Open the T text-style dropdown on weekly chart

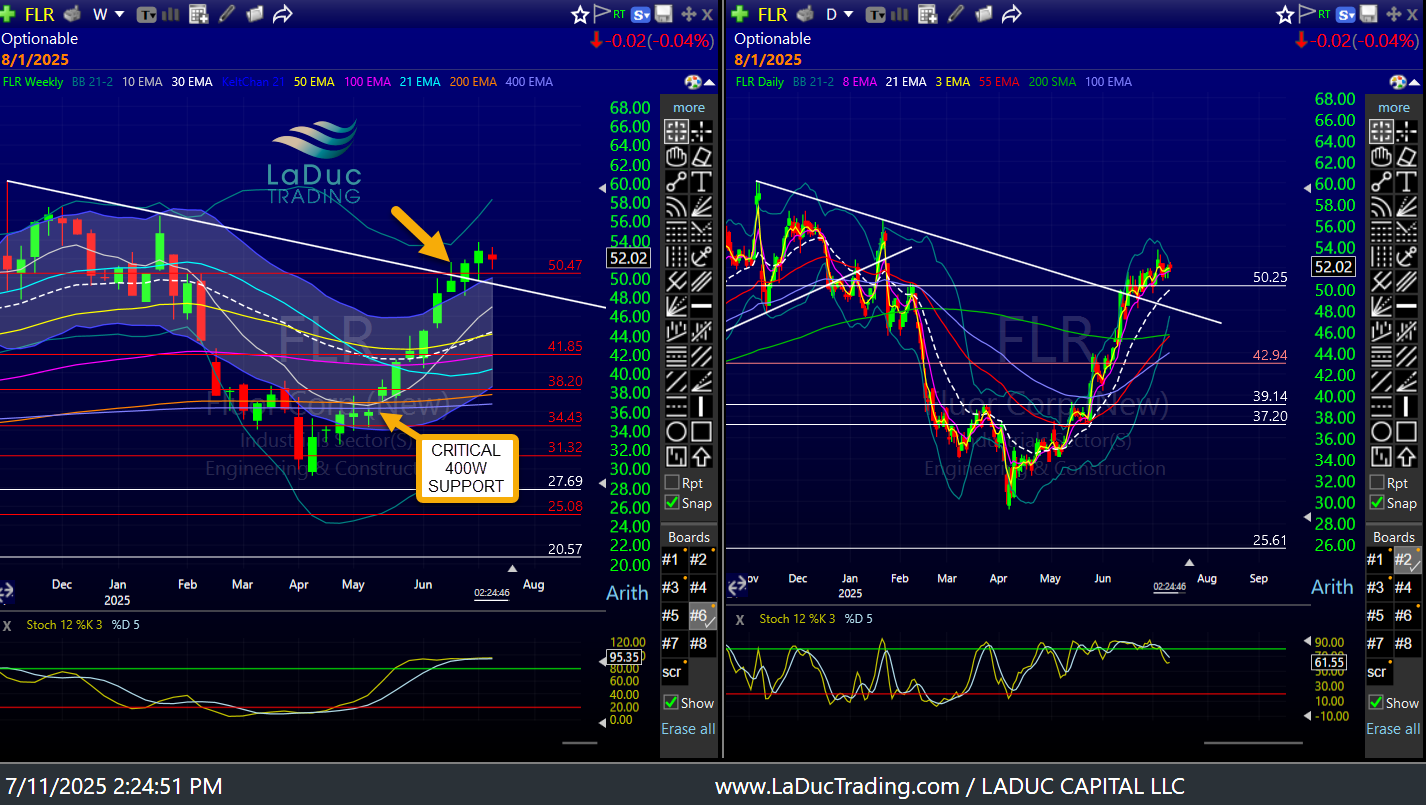(147, 14)
